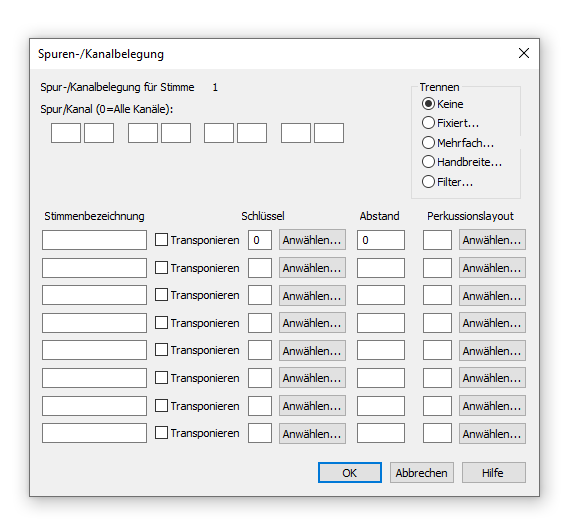Open Perkussionslayout Anwählen… in the fifth row

point(492,350)
